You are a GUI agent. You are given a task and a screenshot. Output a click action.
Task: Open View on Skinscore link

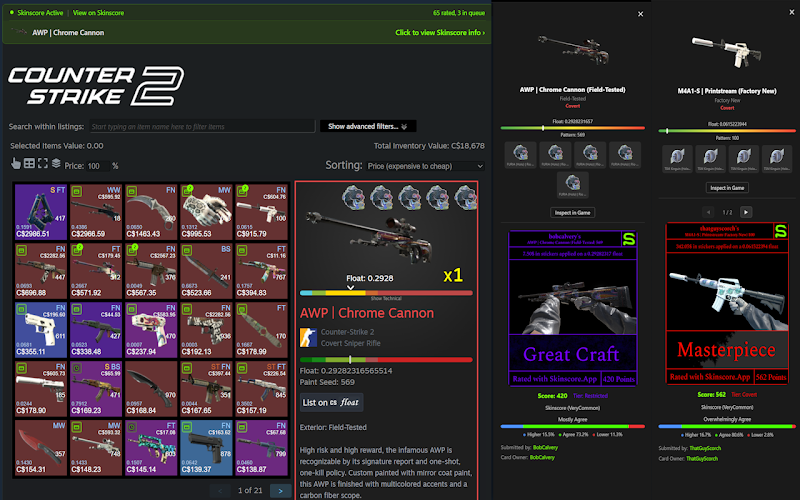click(98, 13)
